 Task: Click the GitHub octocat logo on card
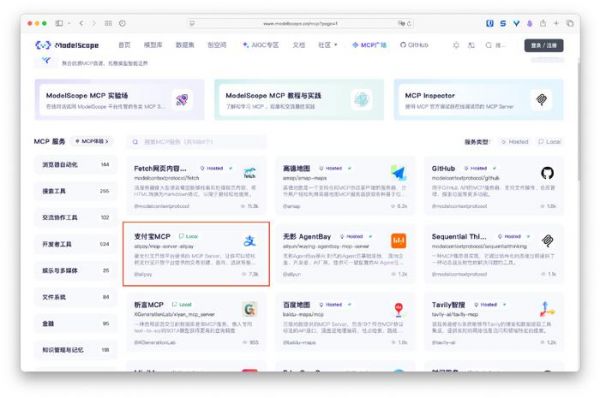point(547,173)
